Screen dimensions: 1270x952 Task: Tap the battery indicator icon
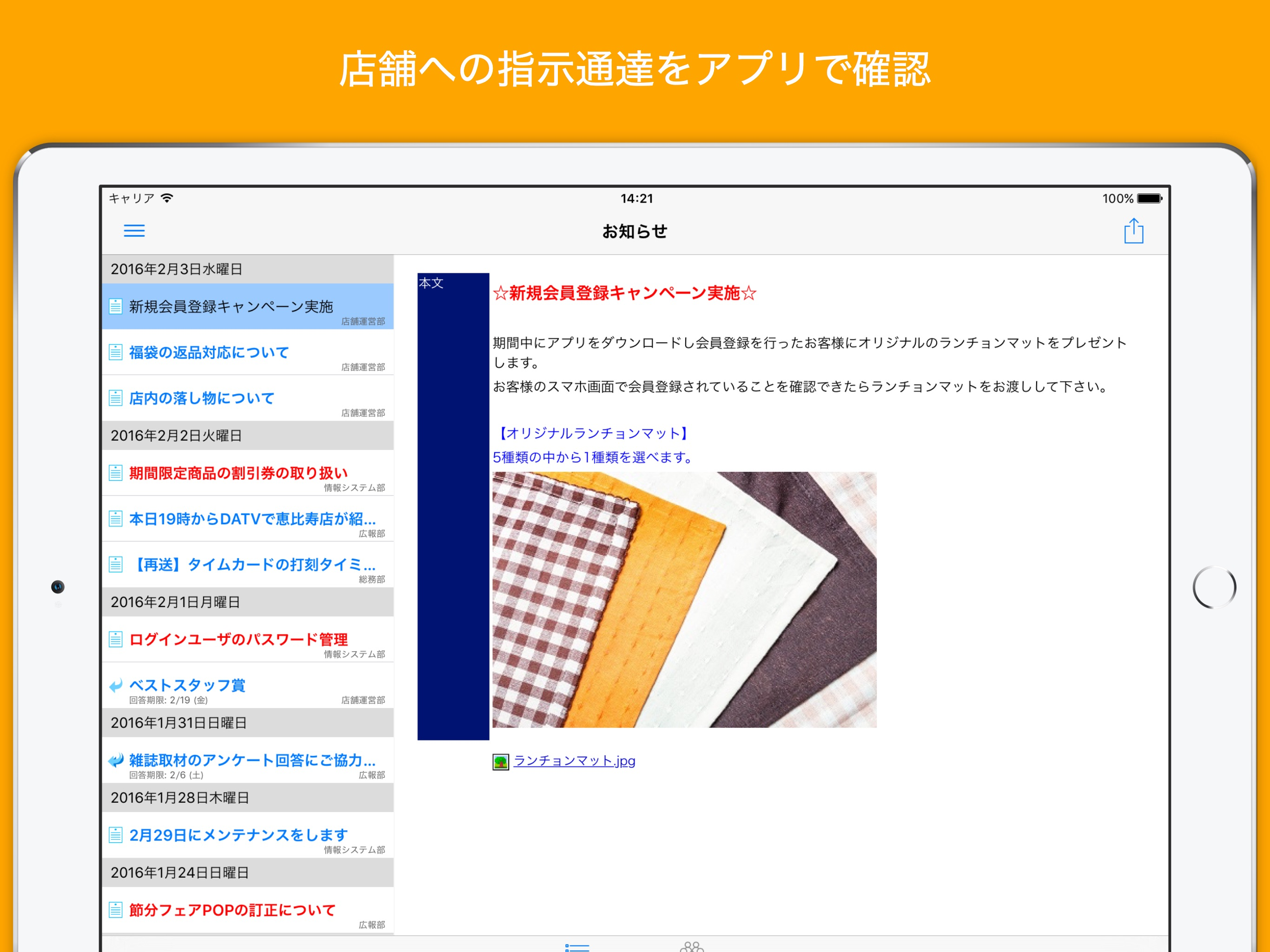pyautogui.click(x=1150, y=198)
